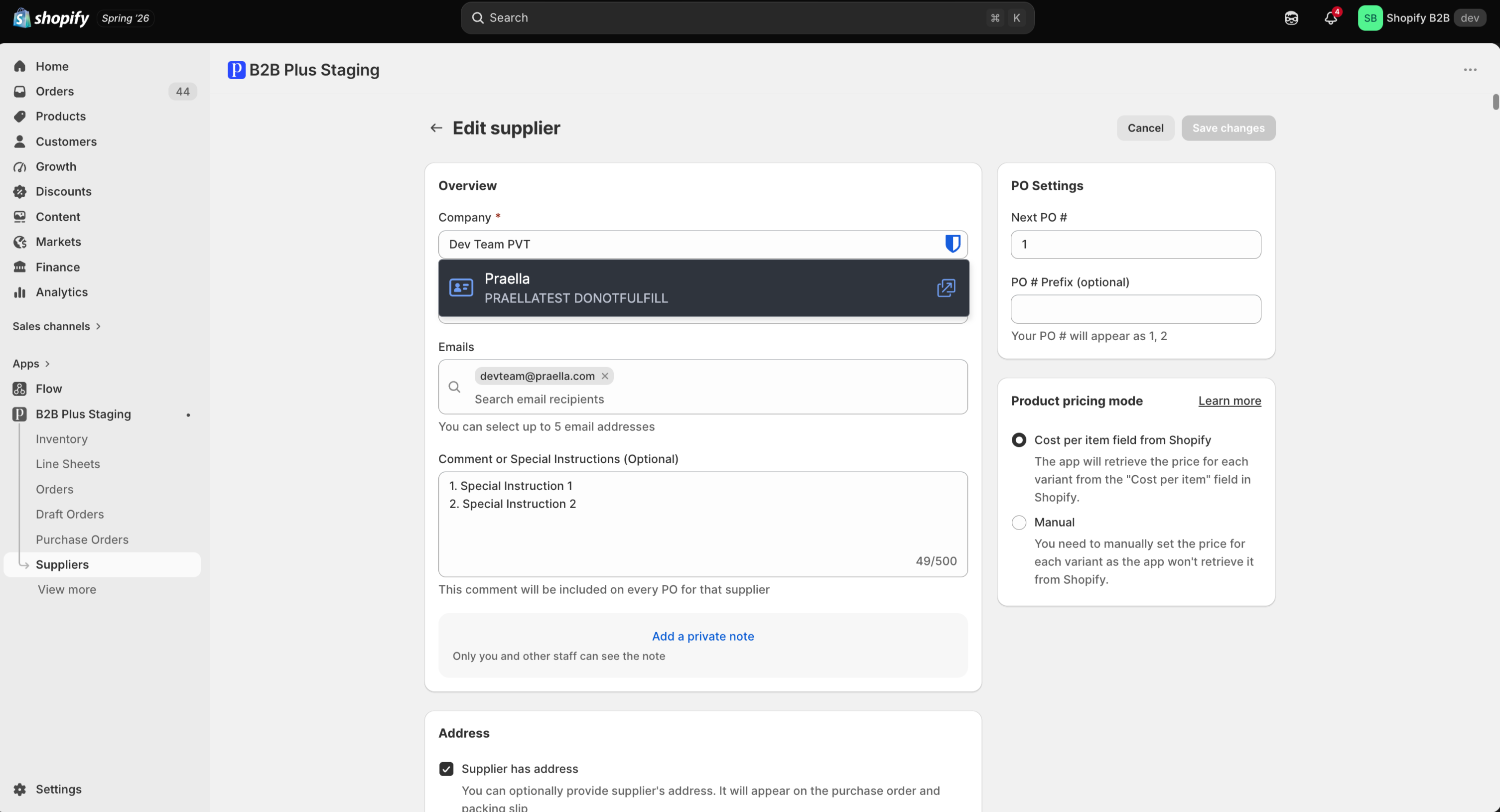The image size is (1500, 812).
Task: Click Save changes button
Action: [1228, 128]
